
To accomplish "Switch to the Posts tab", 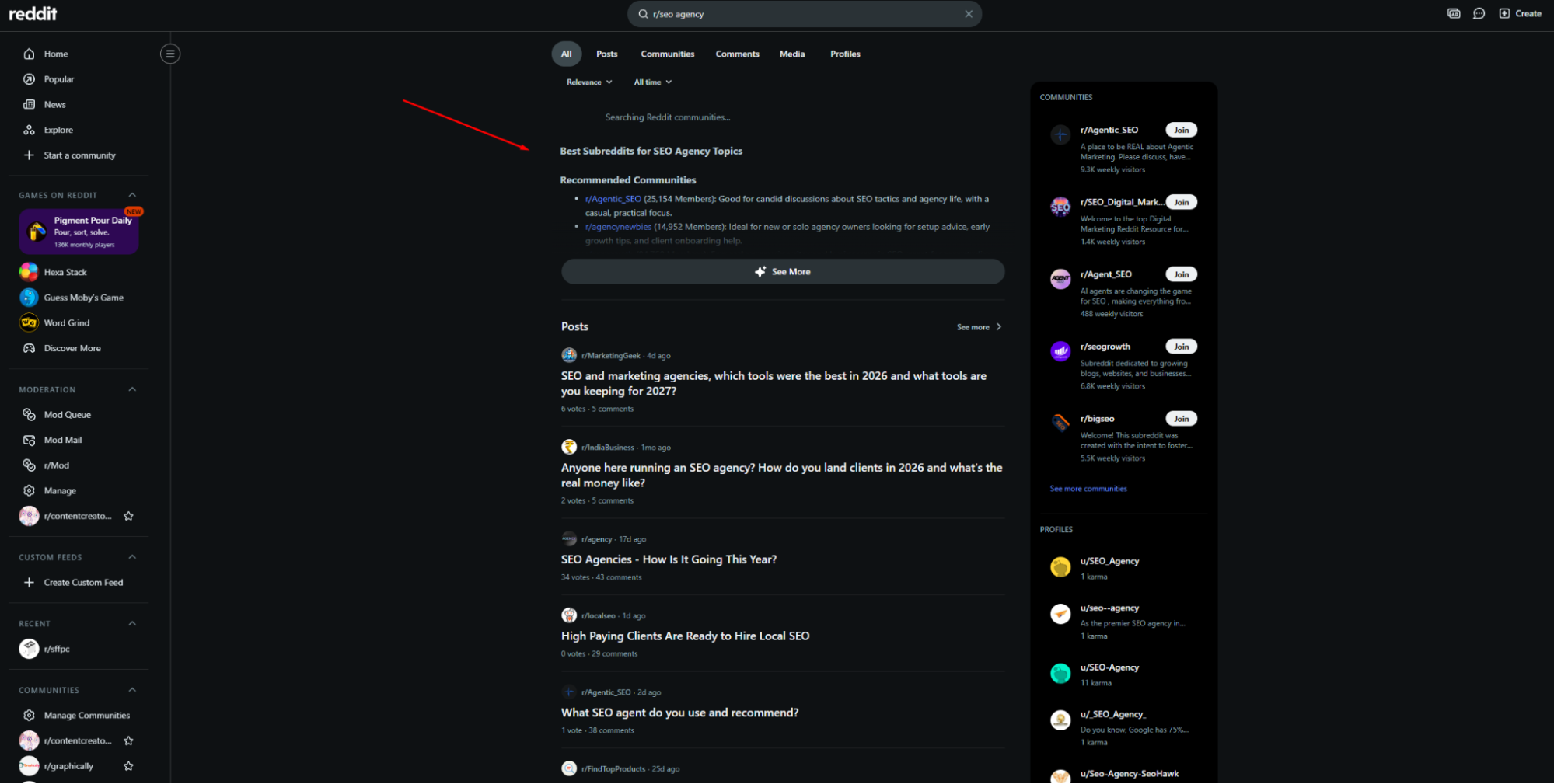I will pos(606,54).
